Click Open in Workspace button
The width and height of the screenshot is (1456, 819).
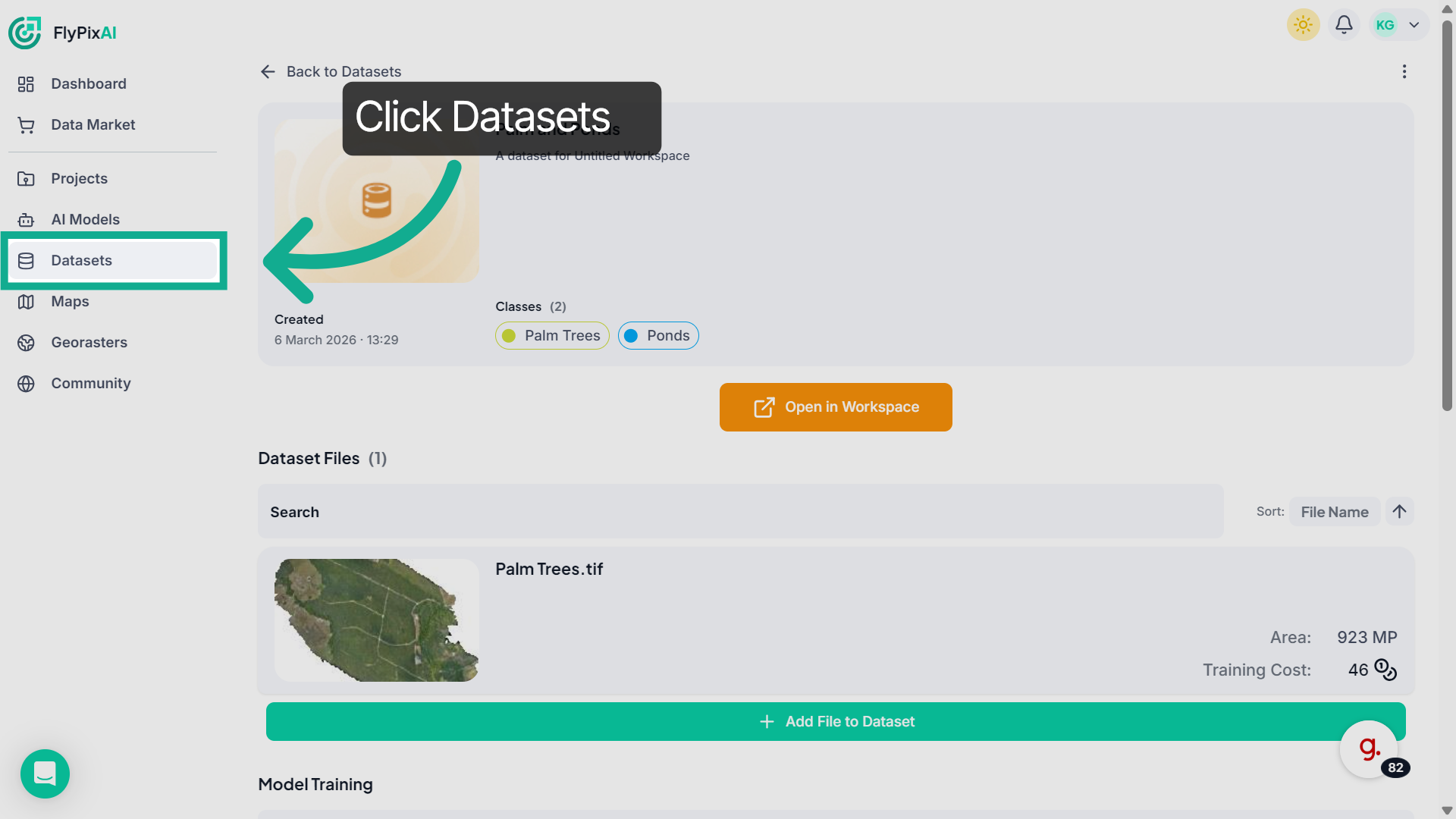click(836, 407)
